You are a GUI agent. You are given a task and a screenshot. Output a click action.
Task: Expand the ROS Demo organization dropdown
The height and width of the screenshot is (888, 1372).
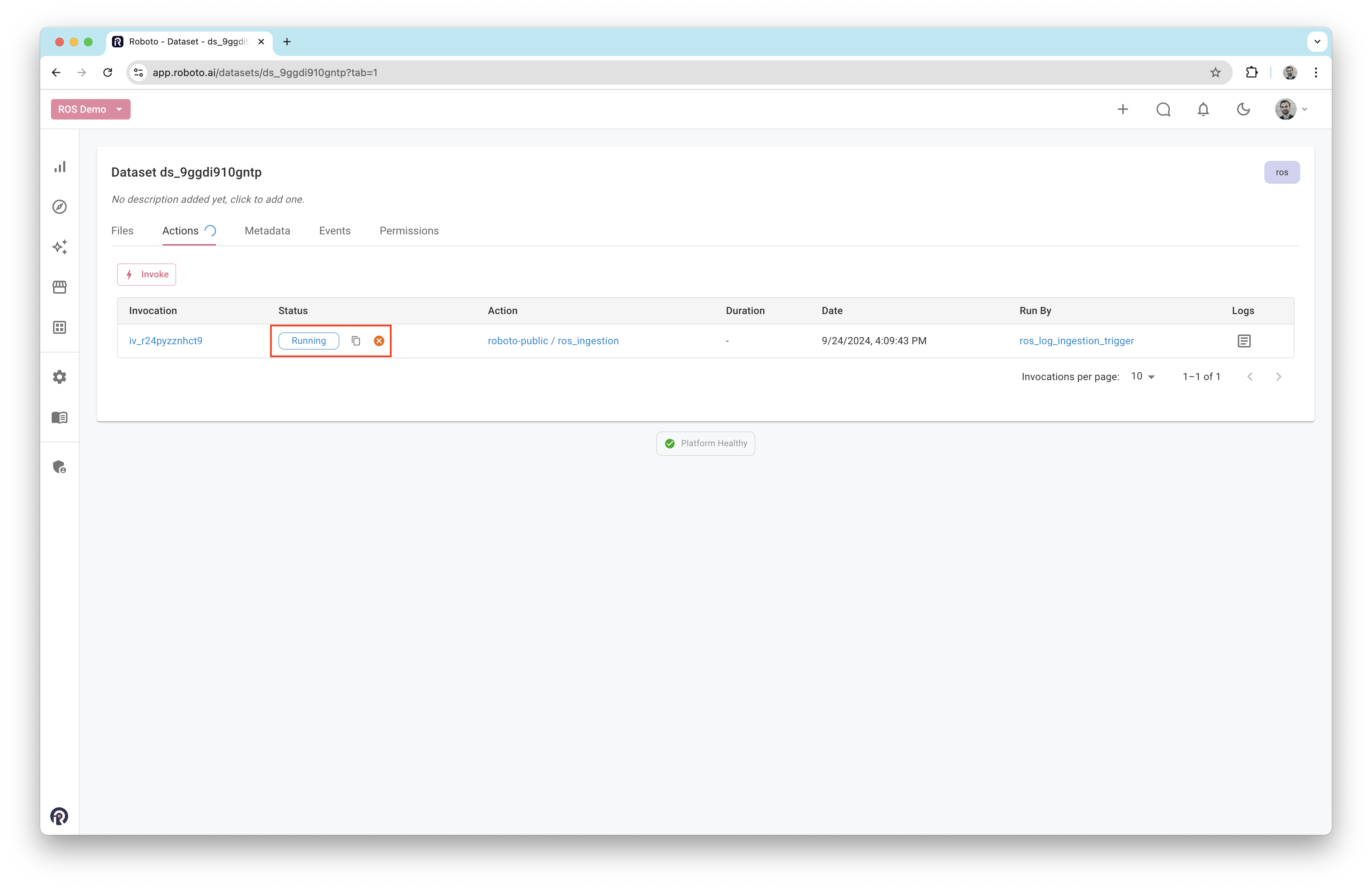[x=90, y=109]
